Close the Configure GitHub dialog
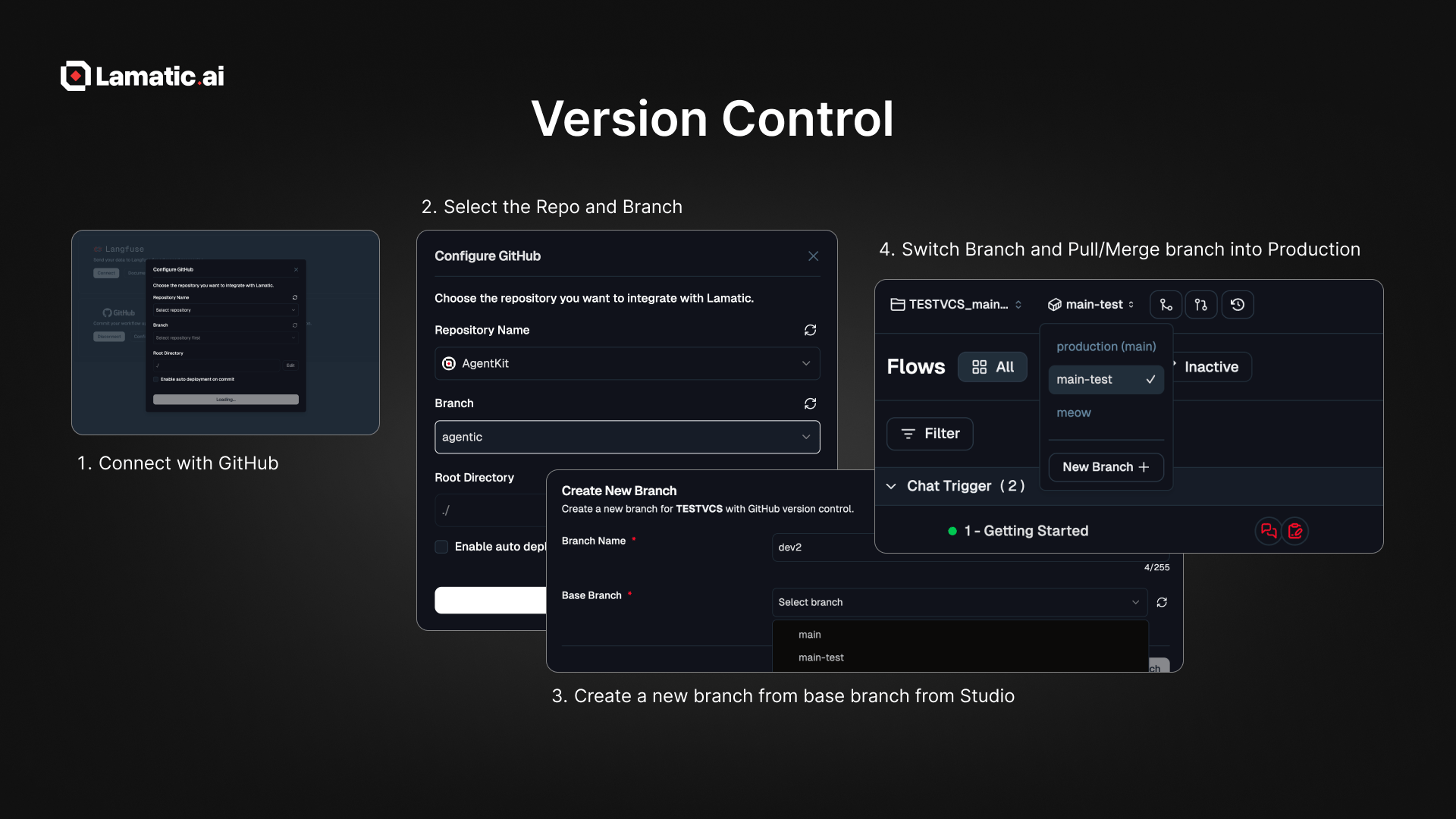This screenshot has height=819, width=1456. pos(813,256)
